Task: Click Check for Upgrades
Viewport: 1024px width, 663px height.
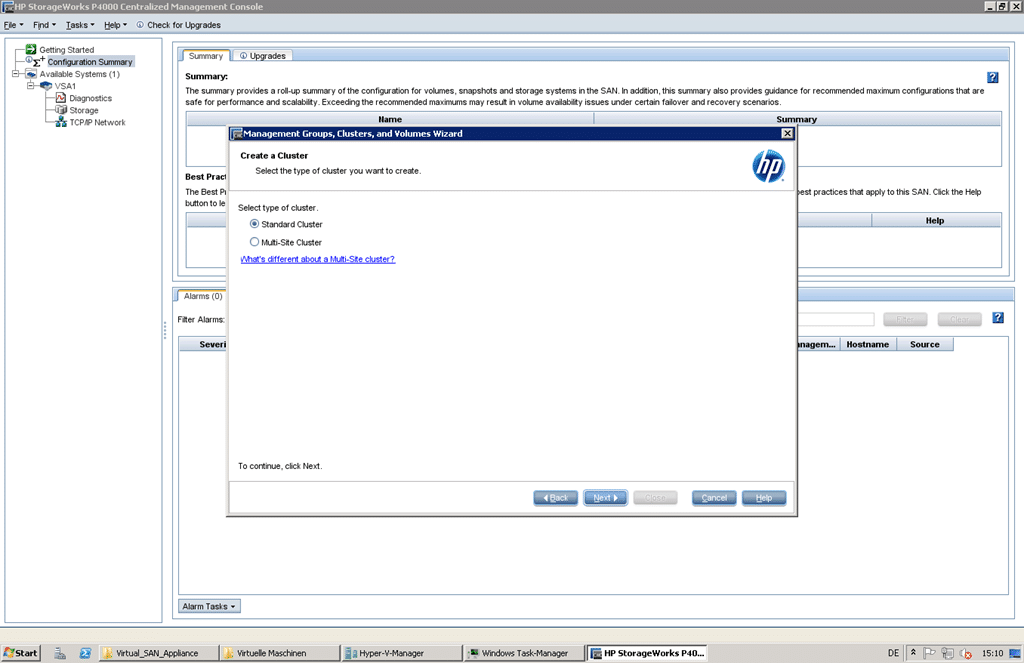Action: click(x=178, y=25)
